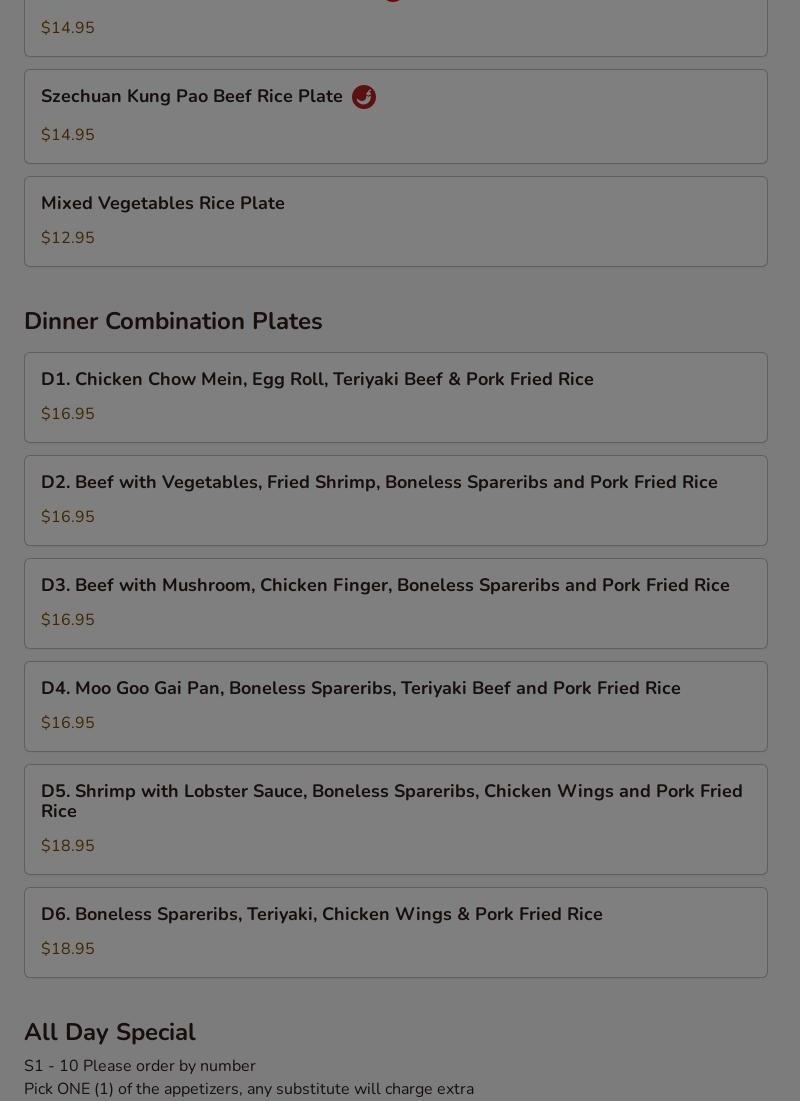This screenshot has height=1101, width=800.
Task: Open Szechuan Kung Pao Beef Rice Plate item
Action: 395,117
